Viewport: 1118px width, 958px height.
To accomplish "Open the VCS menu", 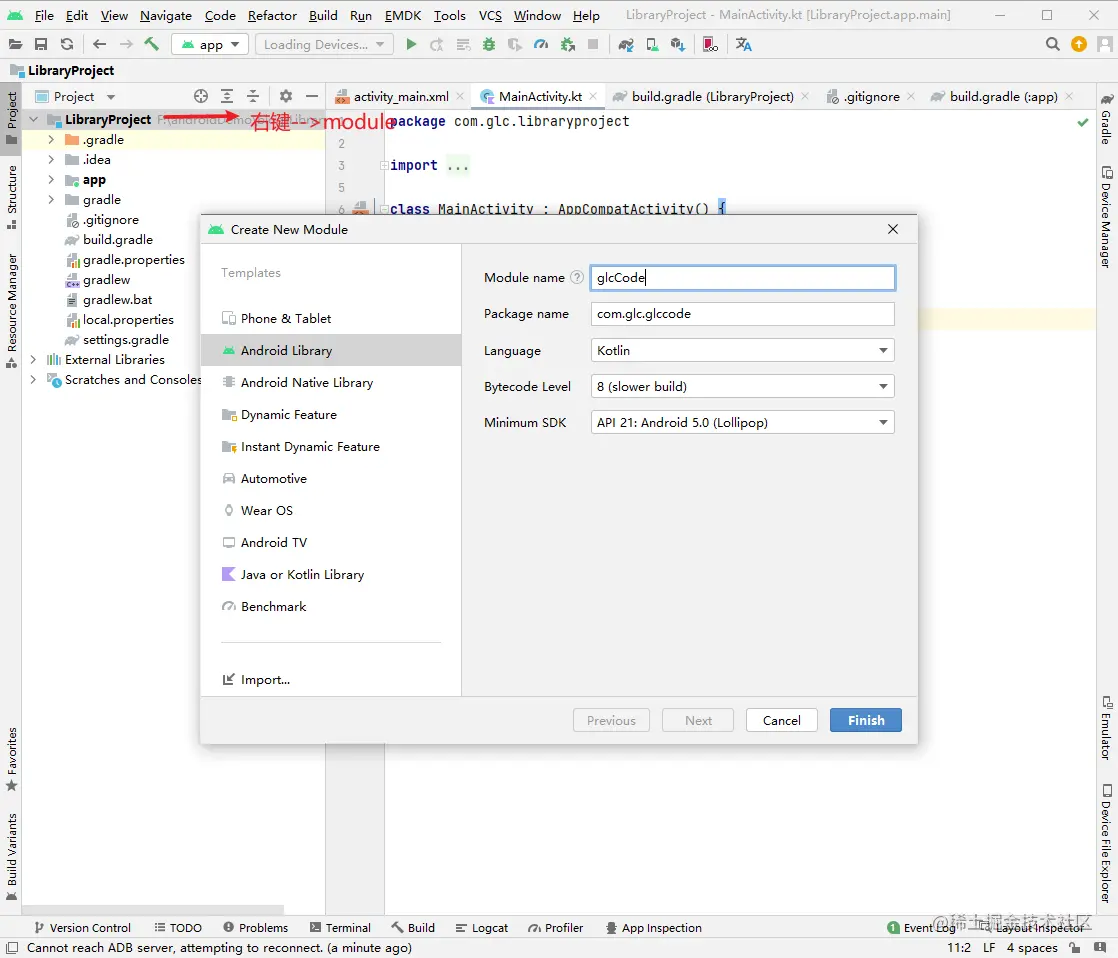I will (x=490, y=15).
